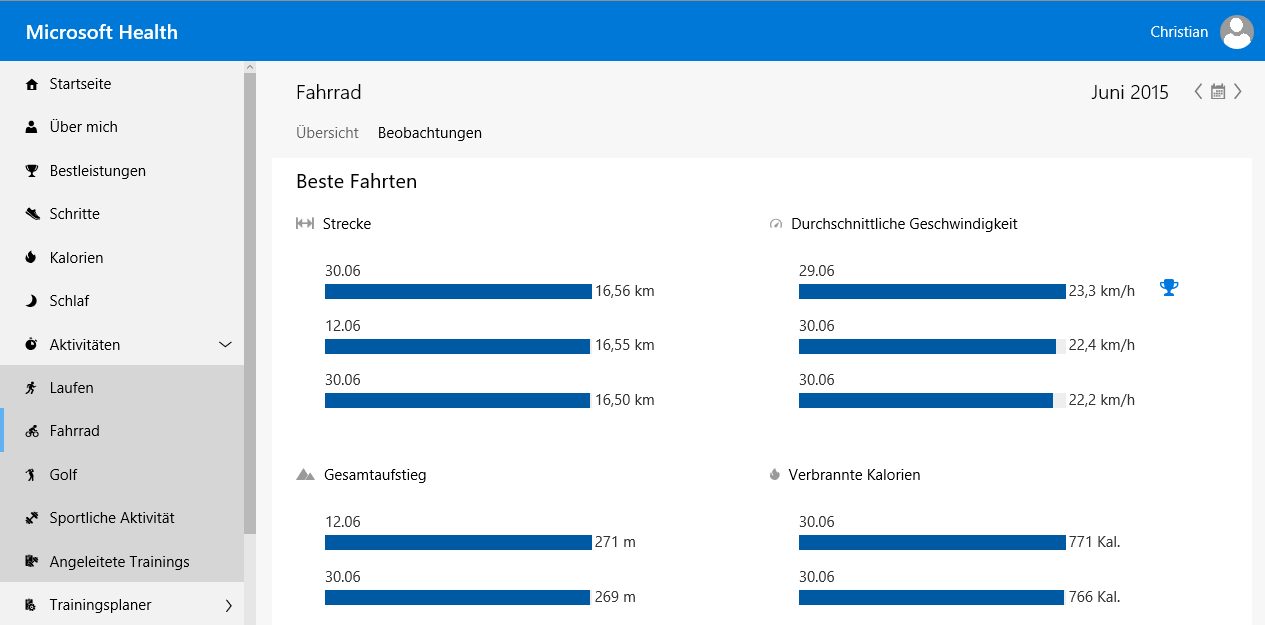The width and height of the screenshot is (1265, 625).
Task: Click the Startseite home icon
Action: [31, 84]
